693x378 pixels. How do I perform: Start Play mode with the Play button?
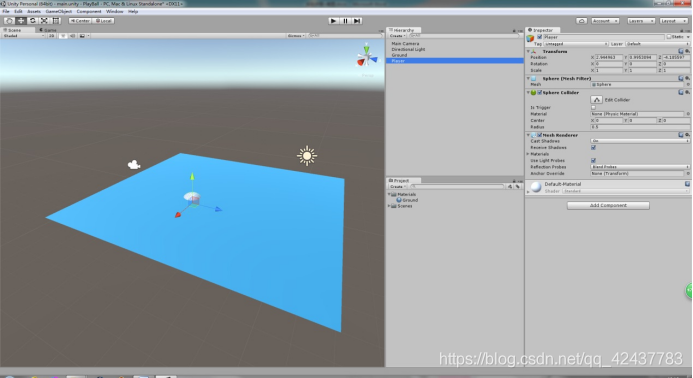pyautogui.click(x=334, y=21)
